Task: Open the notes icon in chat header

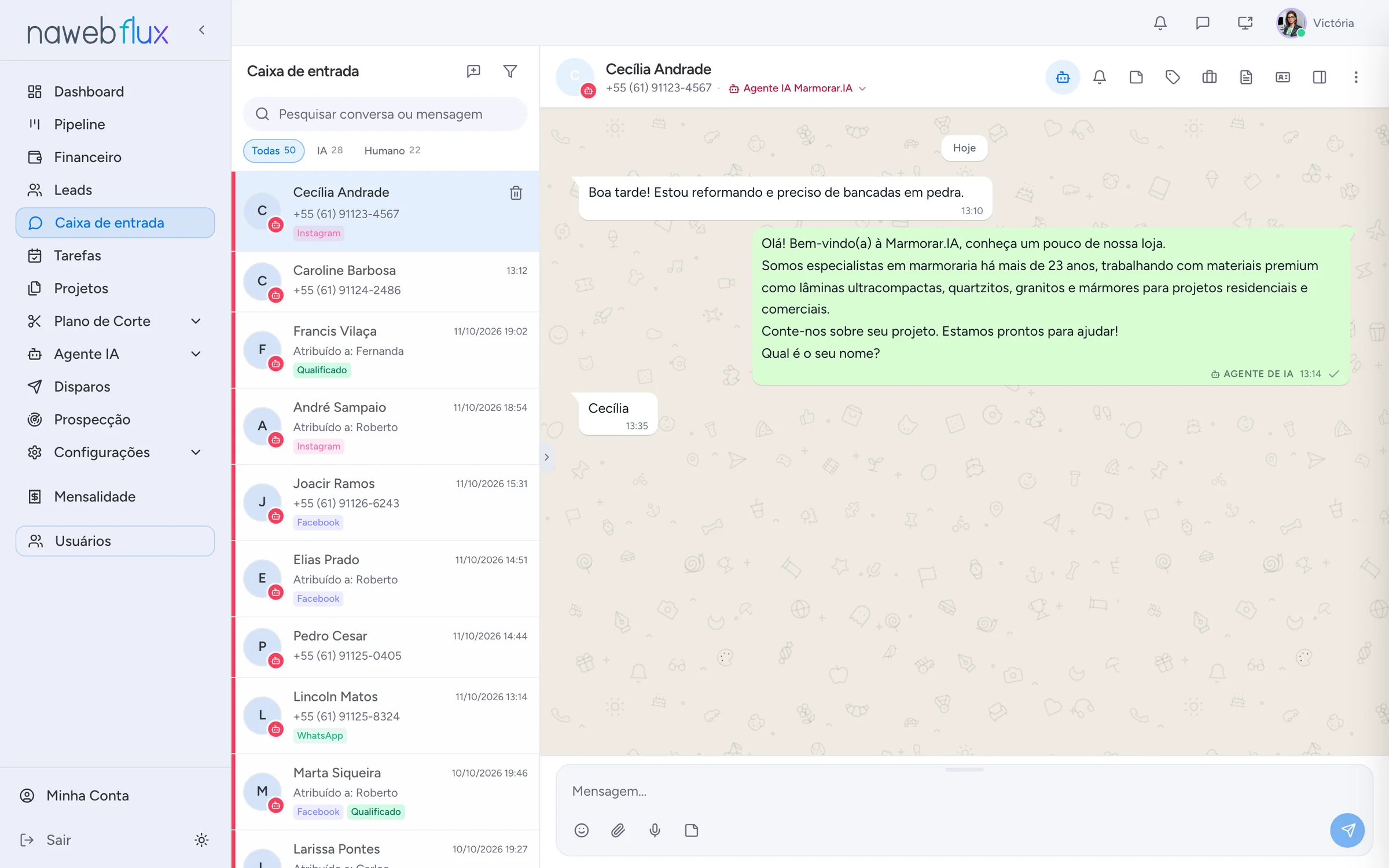Action: [1136, 77]
